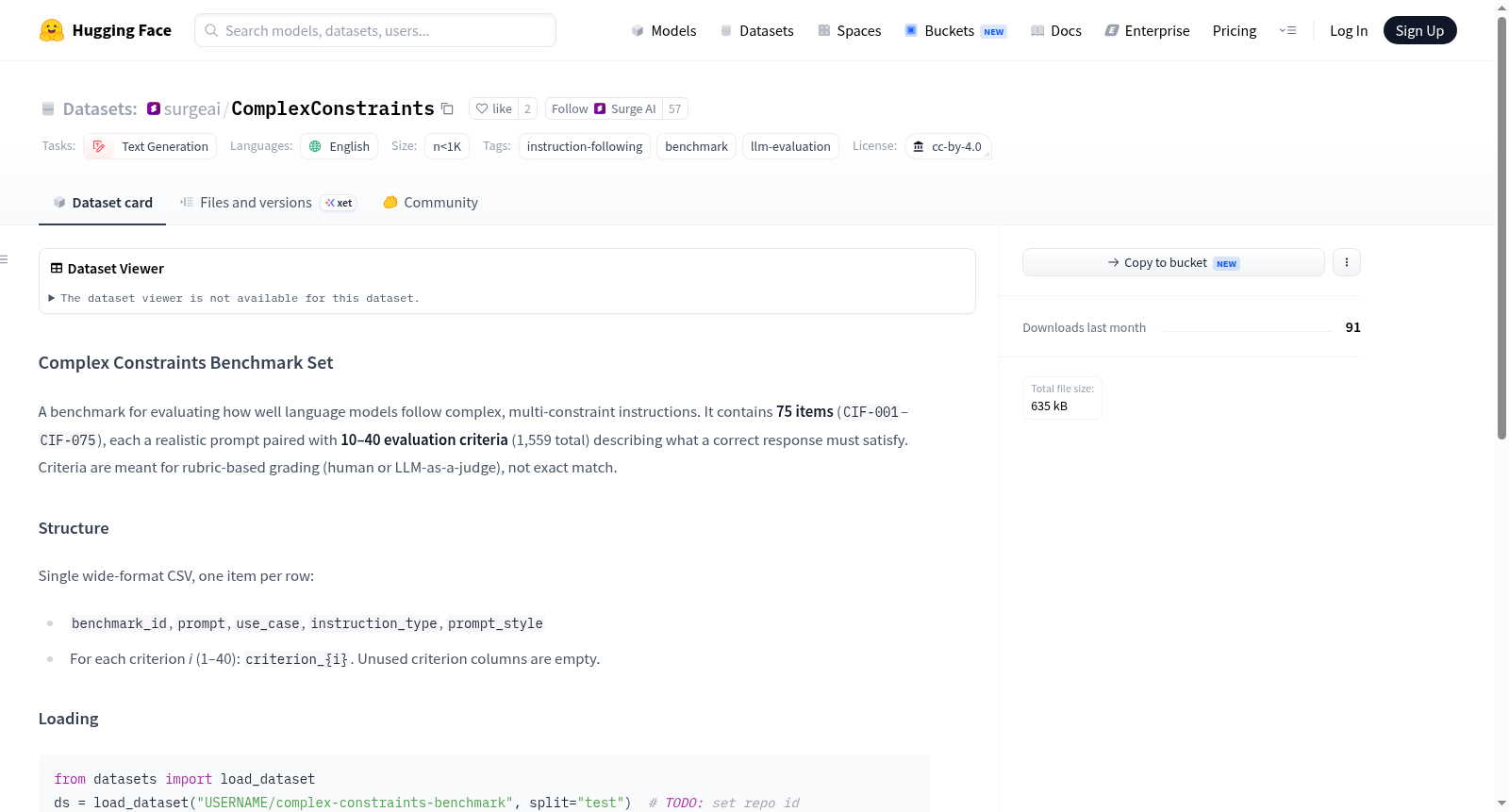Select the llm-evaluation tag
Viewport: 1509px width, 812px height.
coord(790,146)
